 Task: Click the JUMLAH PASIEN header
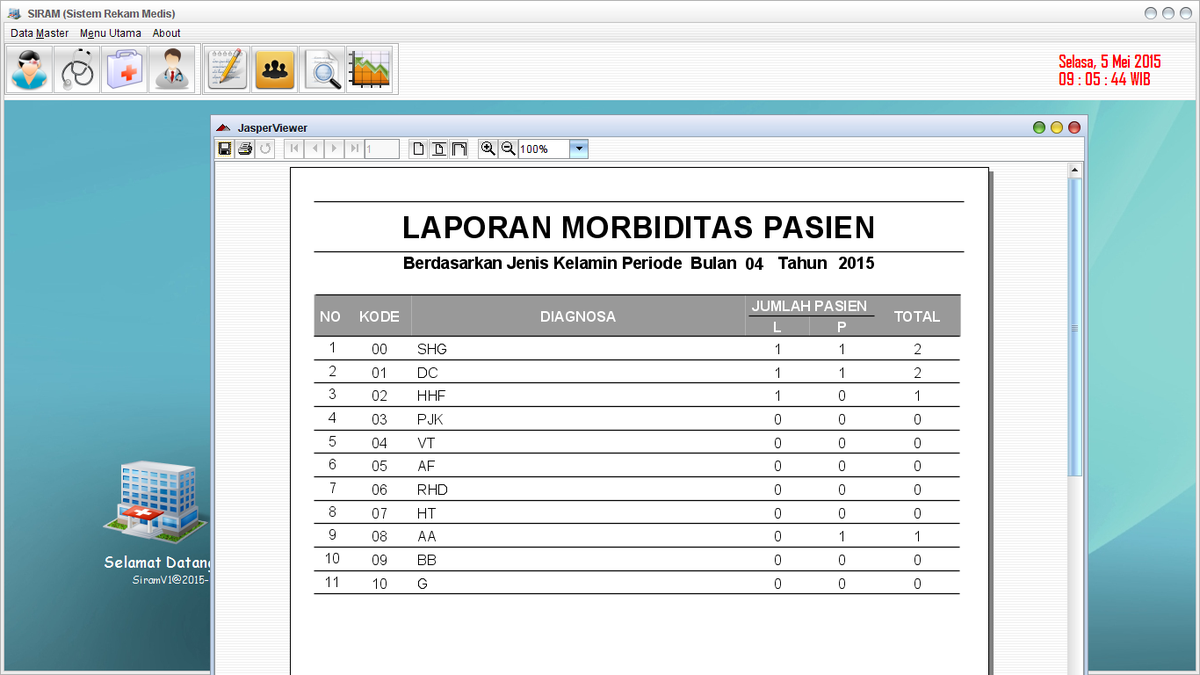(810, 306)
